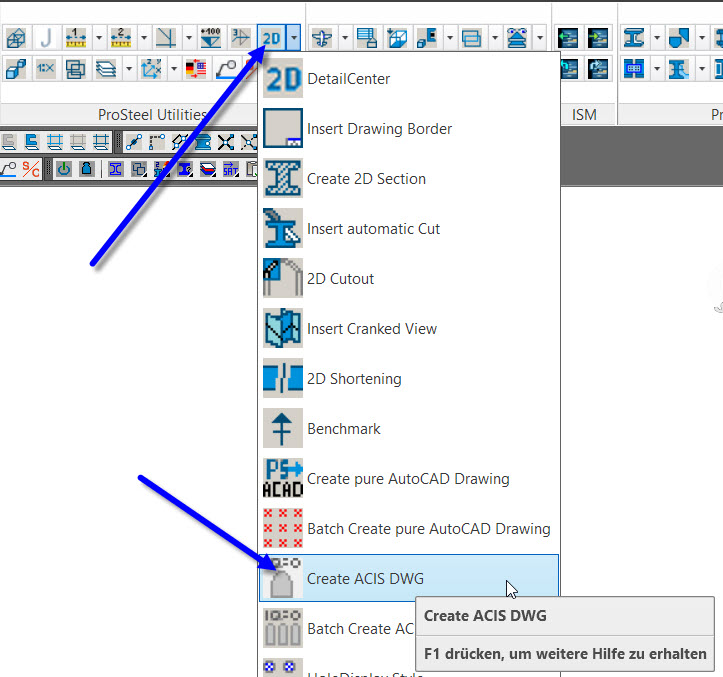Open dropdown beside stacked layers icon

(x=129, y=69)
